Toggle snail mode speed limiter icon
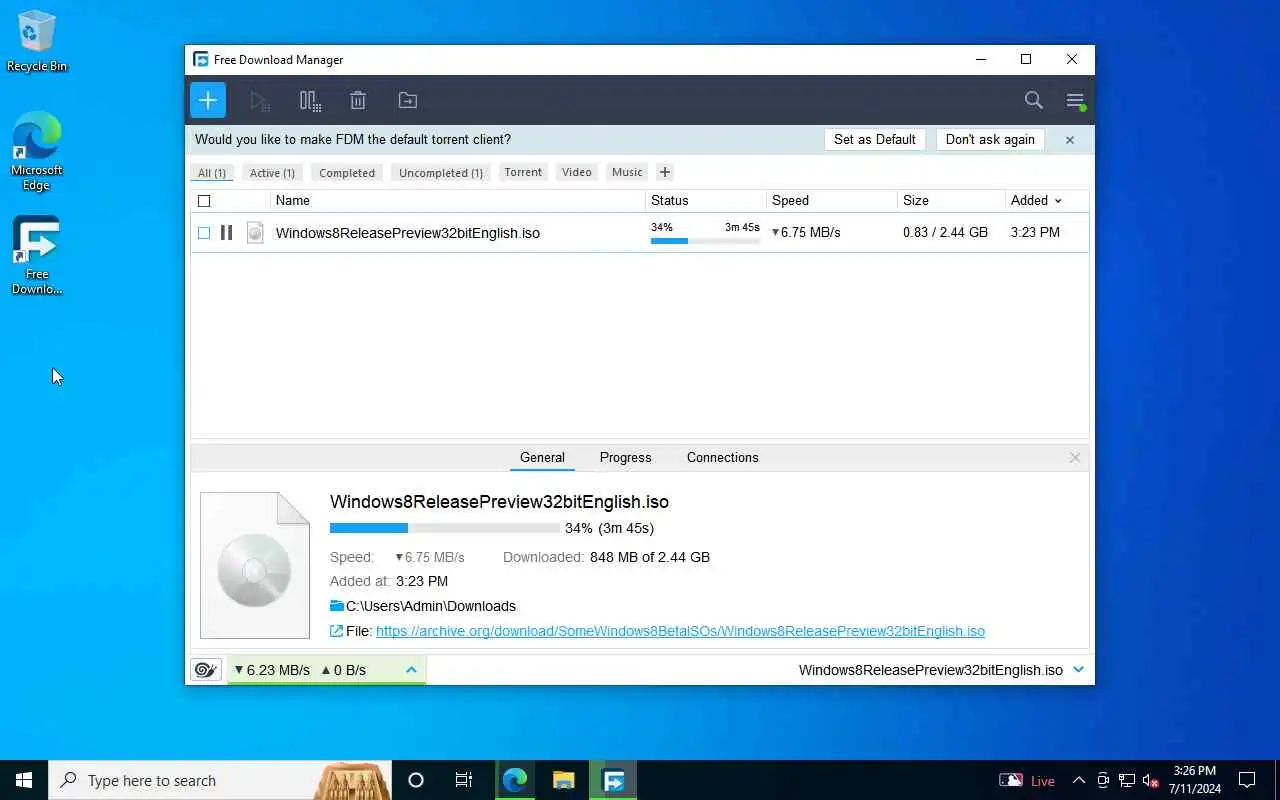Viewport: 1280px width, 800px height. (206, 670)
